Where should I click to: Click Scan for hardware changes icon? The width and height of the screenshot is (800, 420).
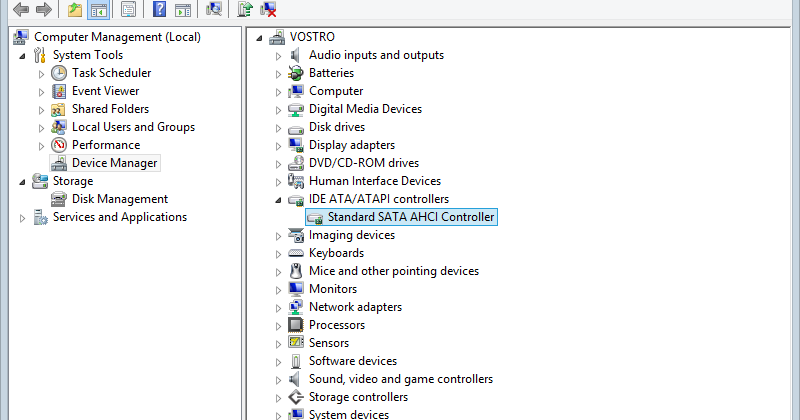click(x=214, y=9)
